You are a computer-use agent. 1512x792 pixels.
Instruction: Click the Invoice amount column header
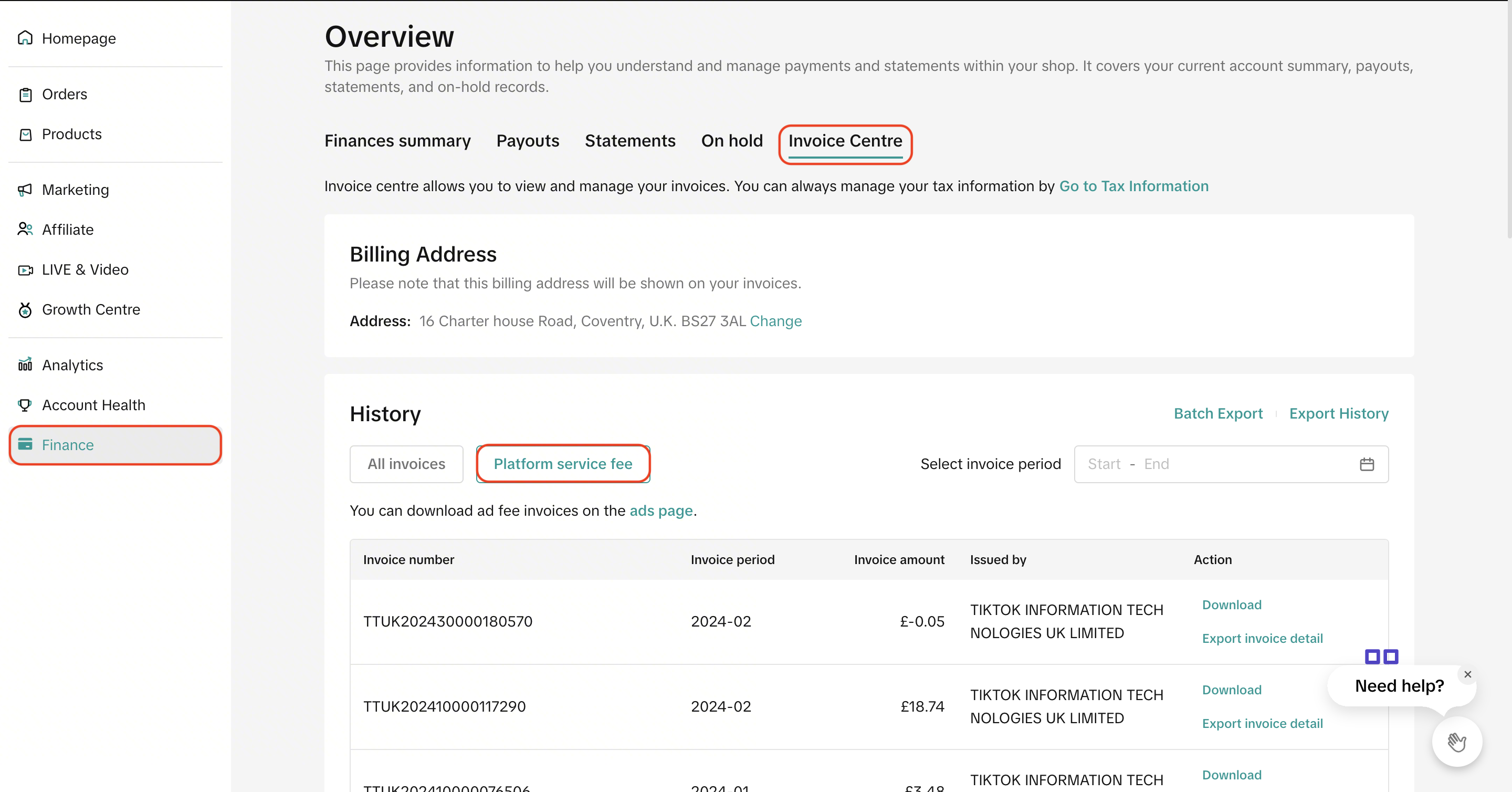[x=899, y=560]
